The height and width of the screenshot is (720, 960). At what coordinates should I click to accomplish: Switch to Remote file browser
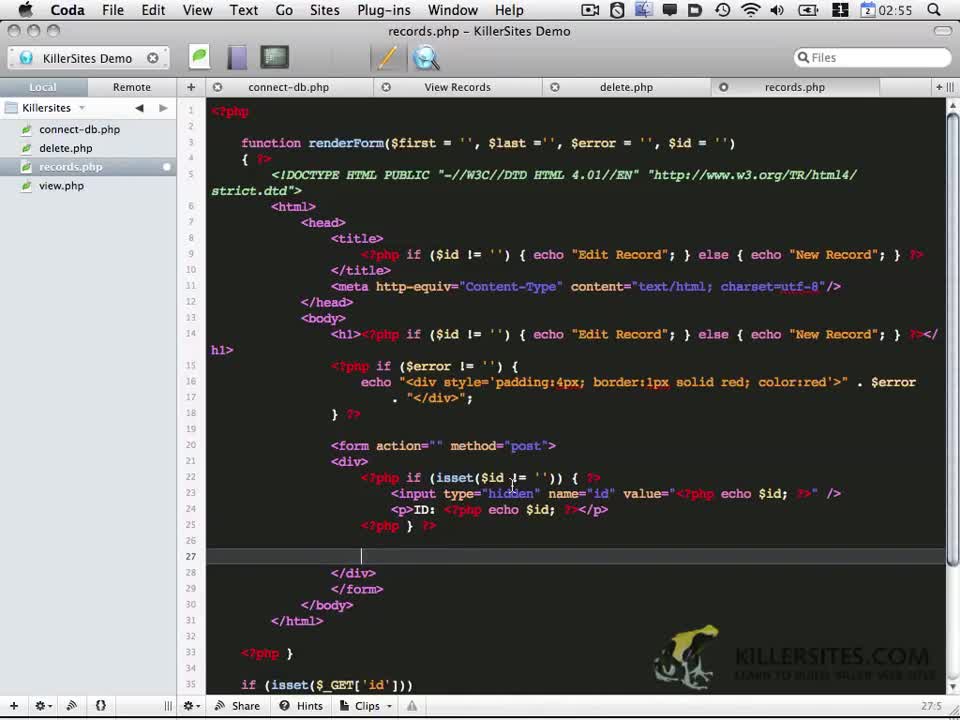[x=132, y=87]
